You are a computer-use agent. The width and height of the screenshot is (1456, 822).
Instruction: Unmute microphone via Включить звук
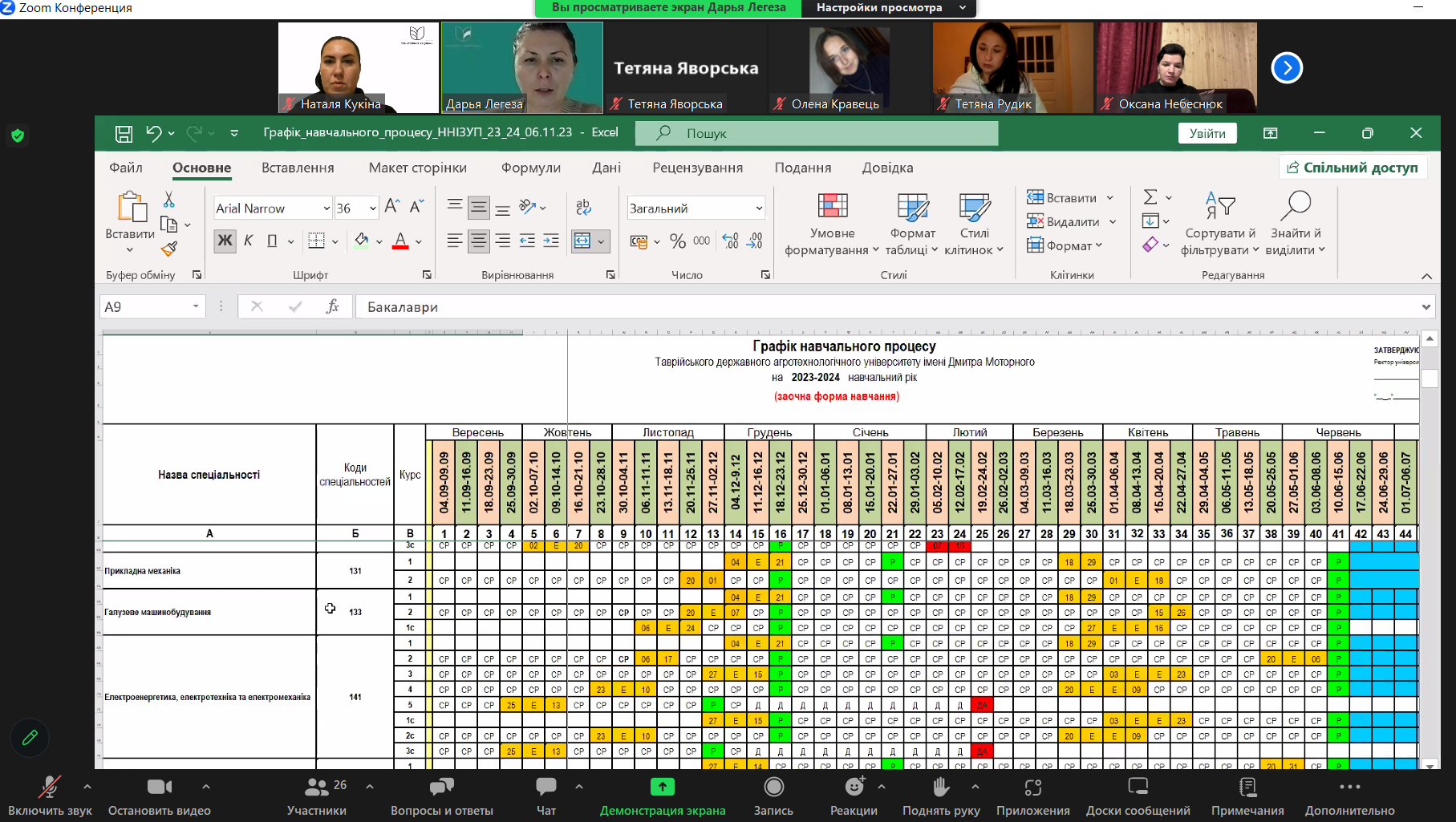(x=50, y=796)
